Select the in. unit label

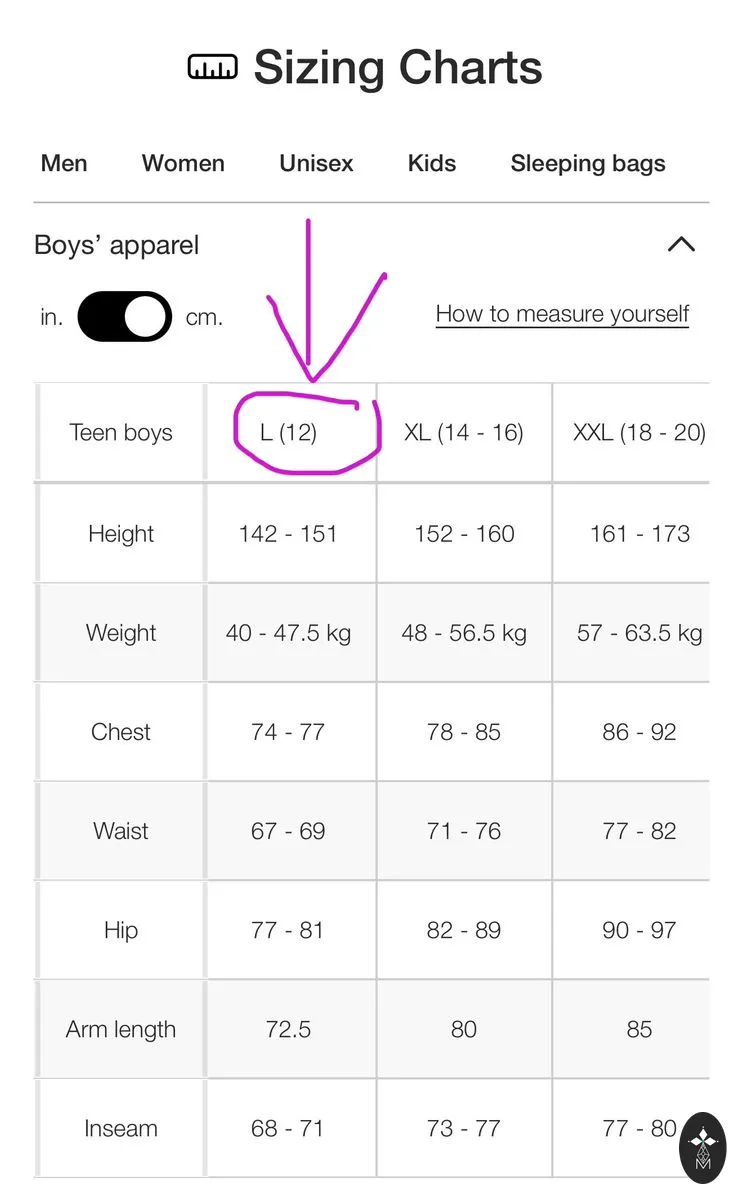(x=51, y=318)
